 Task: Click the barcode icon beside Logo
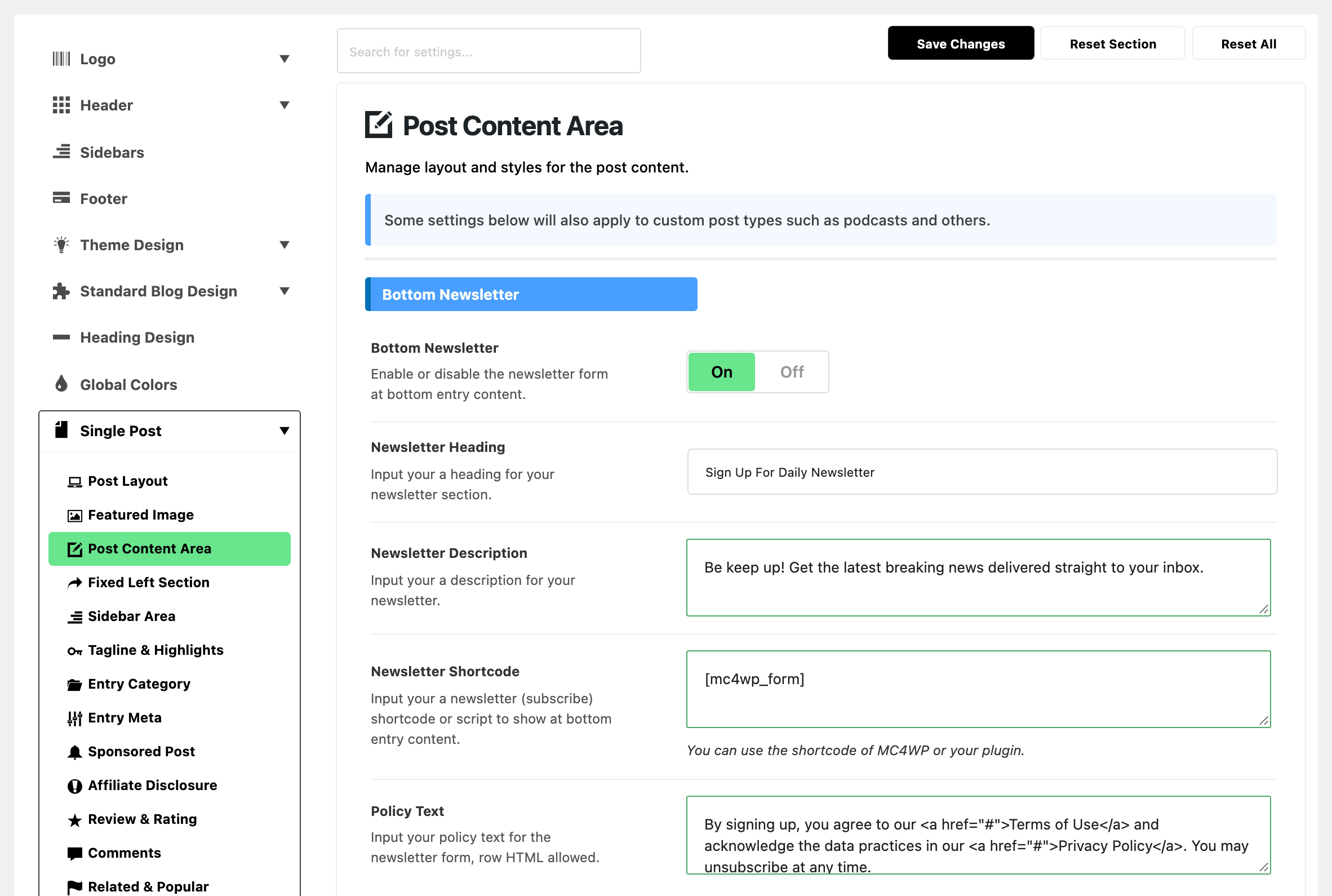coord(61,59)
